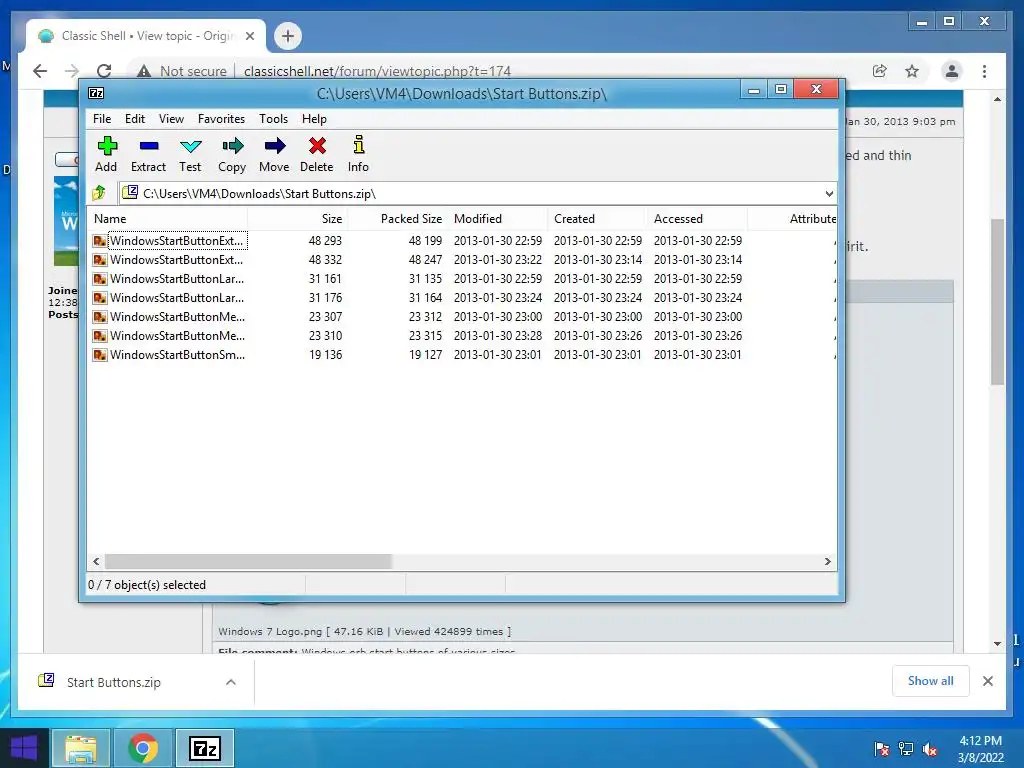Go back in Chrome browser
This screenshot has width=1024, height=768.
click(40, 71)
